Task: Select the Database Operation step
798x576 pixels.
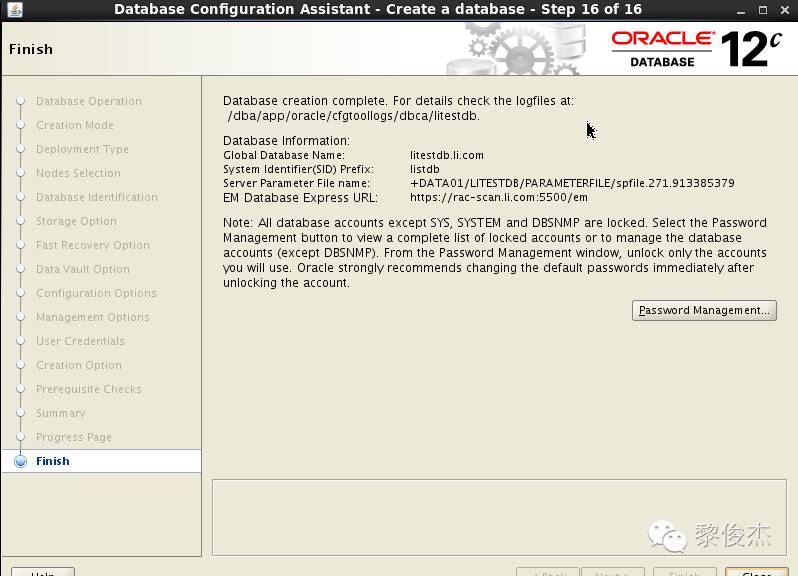Action: (x=89, y=101)
